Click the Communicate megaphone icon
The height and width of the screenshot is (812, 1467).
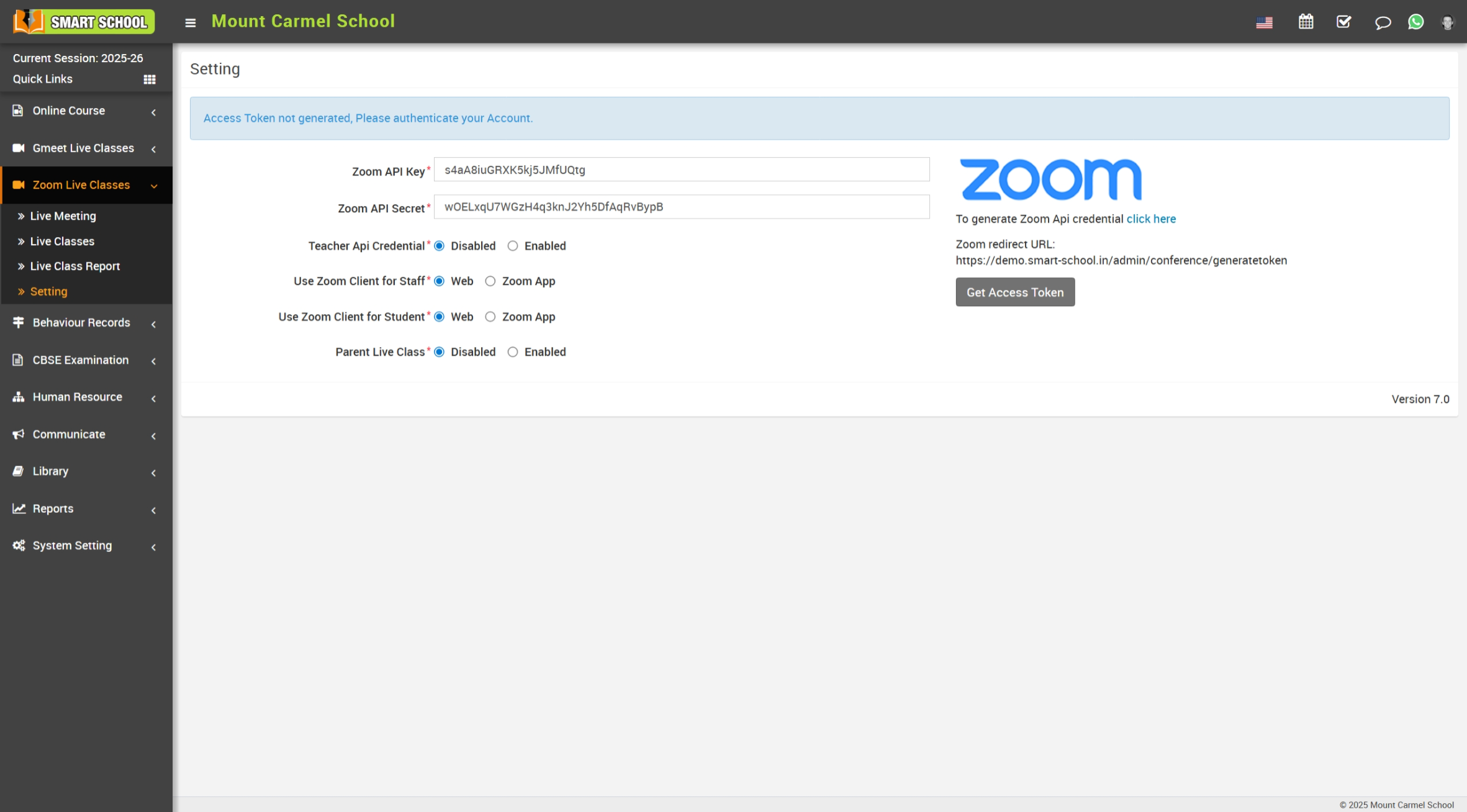pos(19,434)
